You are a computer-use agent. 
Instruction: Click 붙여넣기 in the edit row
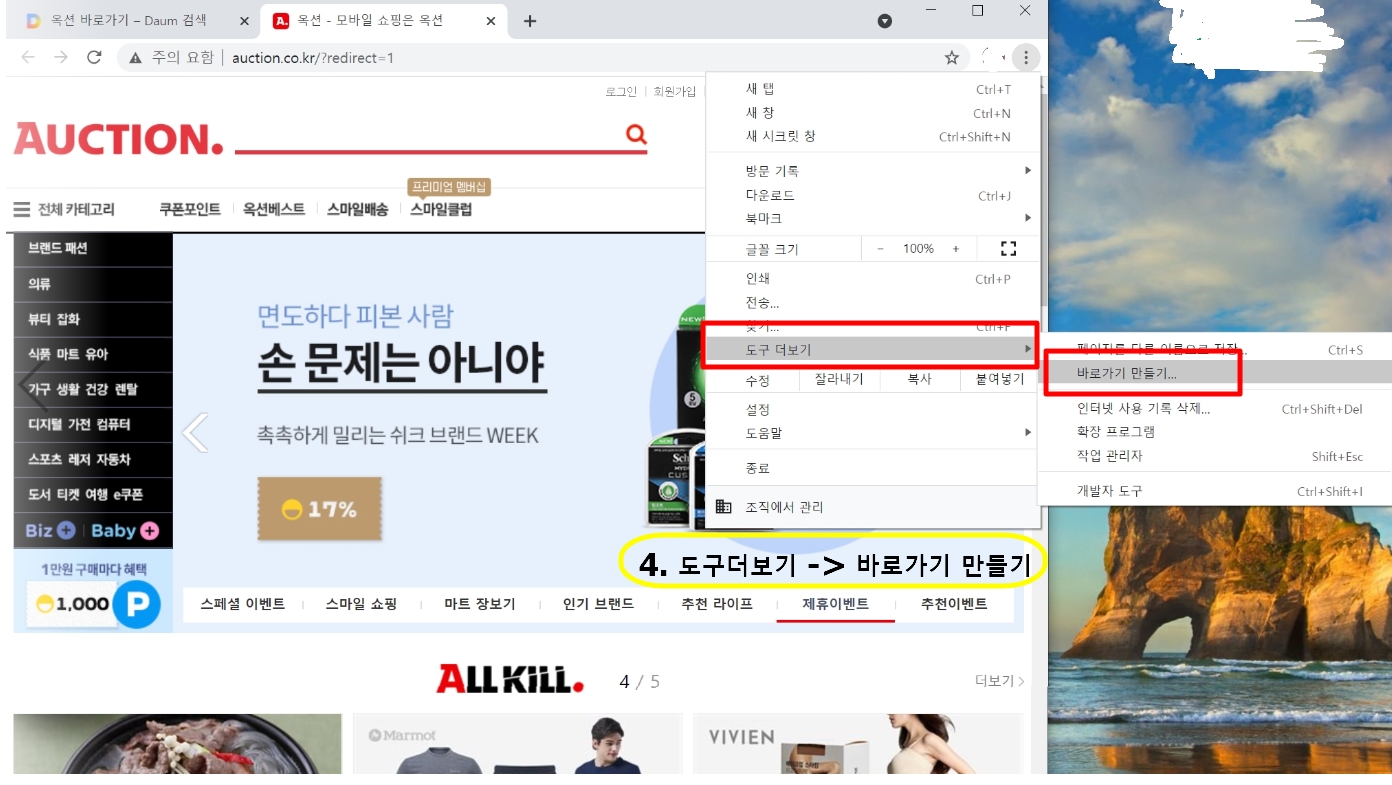tap(1000, 380)
